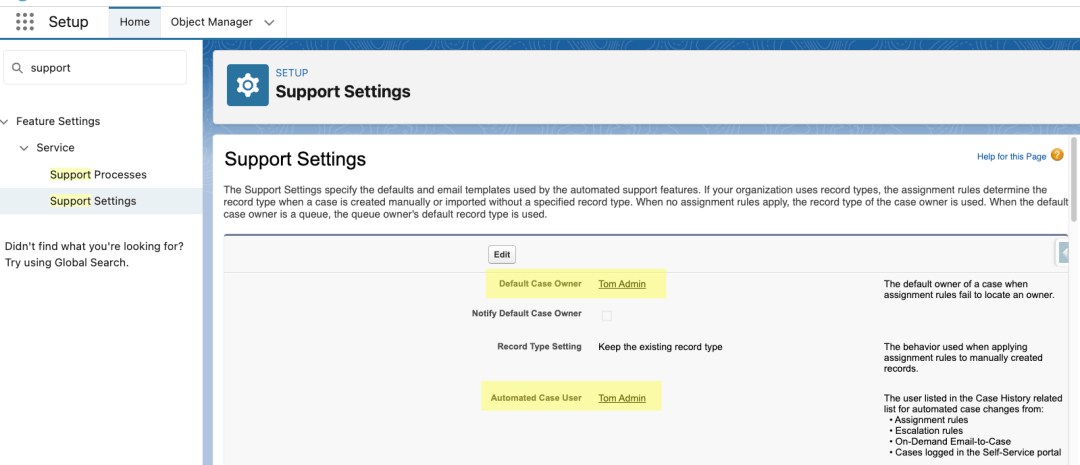Switch to the Home tab
This screenshot has height=465, width=1080.
(x=134, y=22)
